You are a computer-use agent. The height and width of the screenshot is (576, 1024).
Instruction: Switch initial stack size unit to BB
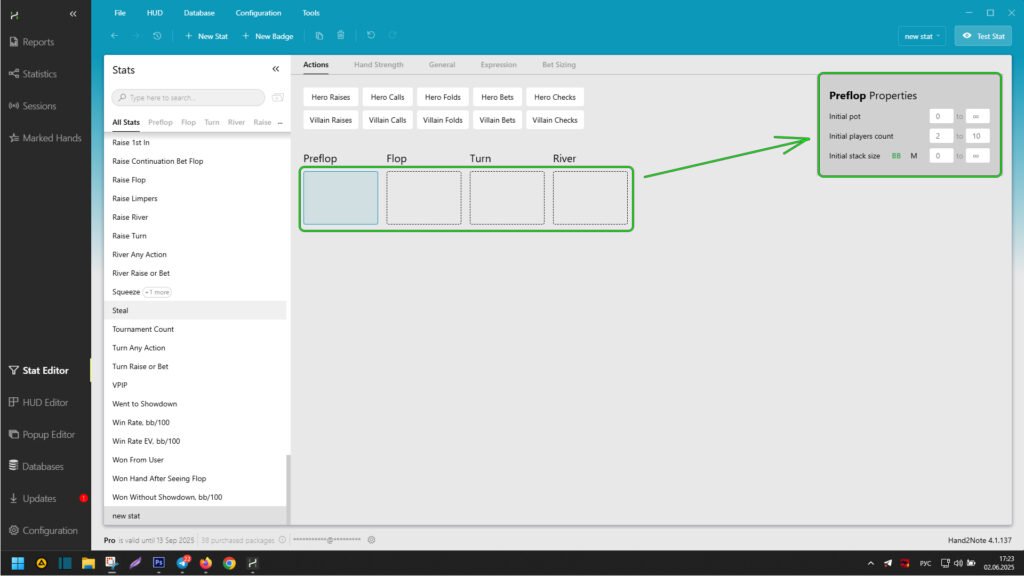896,156
